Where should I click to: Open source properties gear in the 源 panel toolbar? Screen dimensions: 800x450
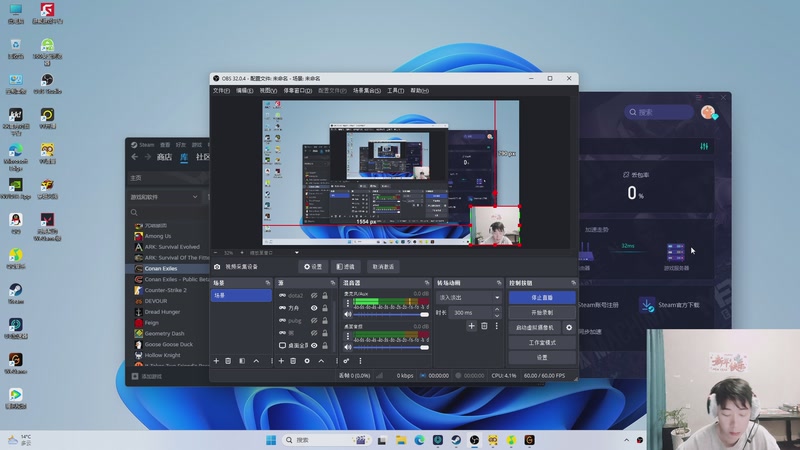(307, 361)
